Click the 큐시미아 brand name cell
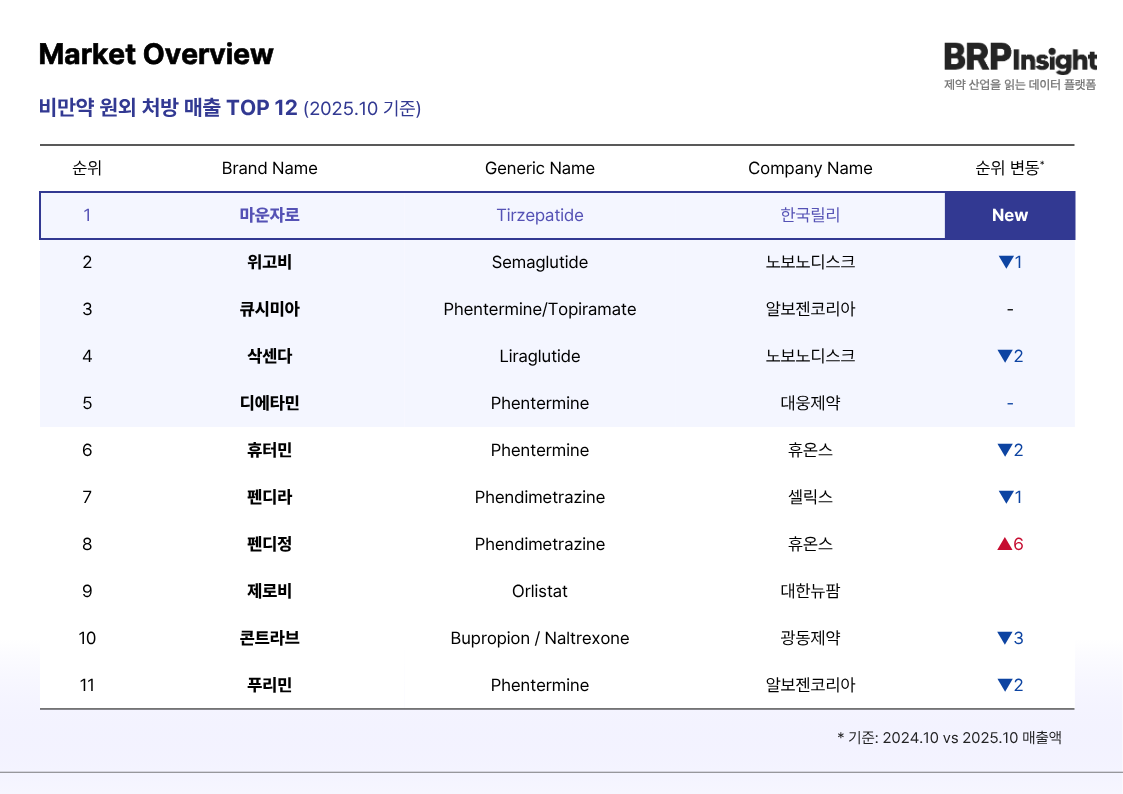Screen dimensions: 1123x794 point(269,309)
